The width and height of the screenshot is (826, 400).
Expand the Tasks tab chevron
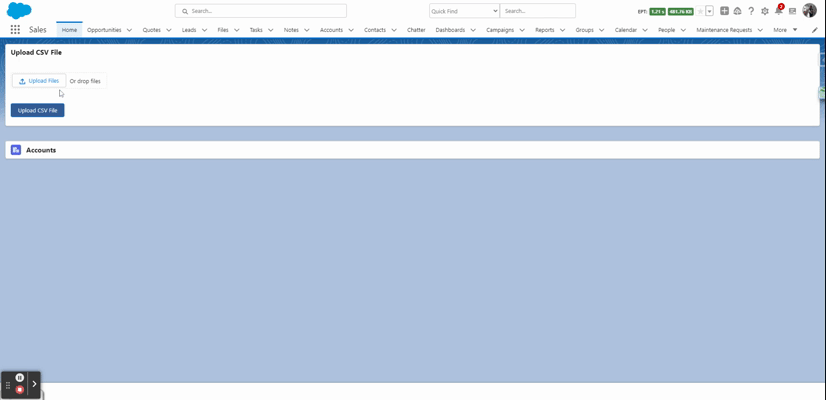pos(271,30)
